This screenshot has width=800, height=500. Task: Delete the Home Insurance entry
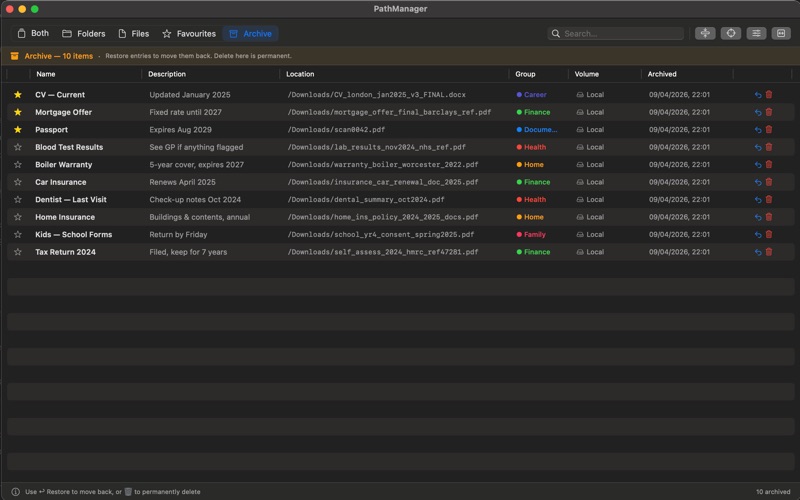(769, 217)
